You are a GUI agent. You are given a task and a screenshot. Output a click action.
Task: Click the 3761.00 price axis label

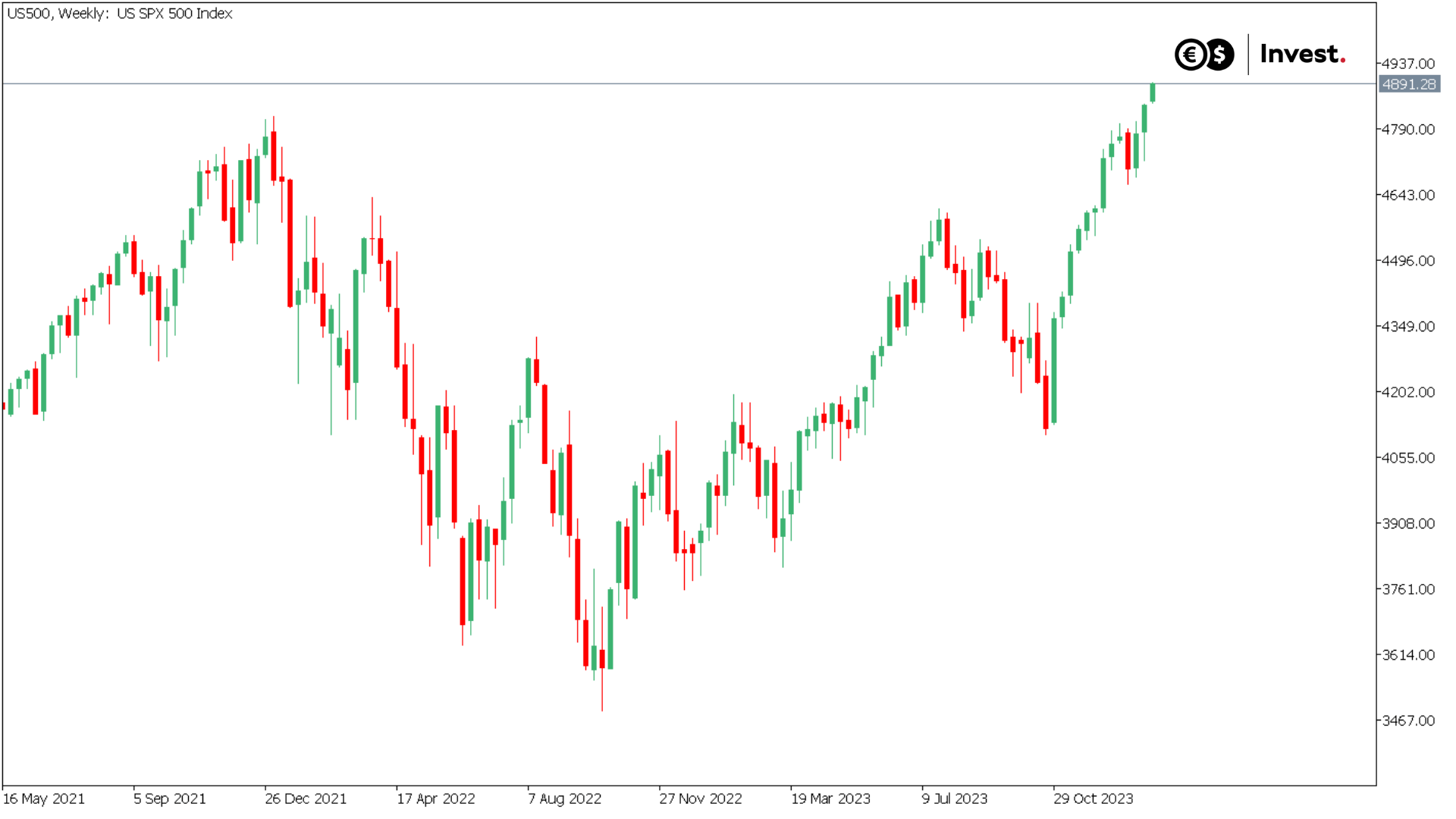(1408, 589)
